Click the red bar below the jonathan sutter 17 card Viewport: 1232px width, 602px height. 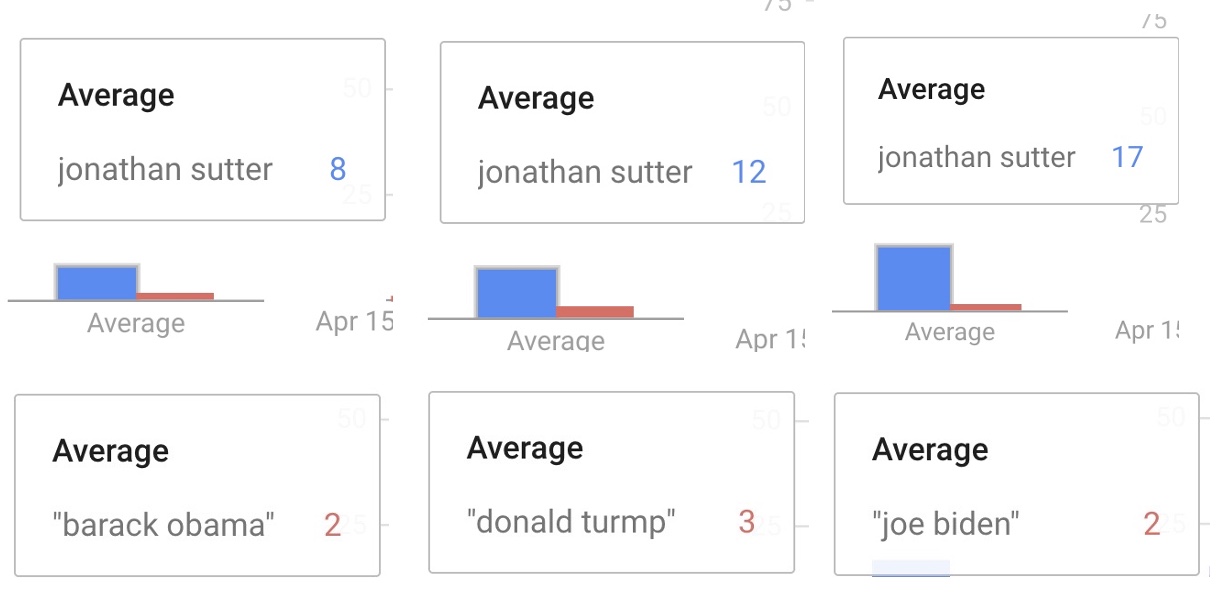pos(986,307)
